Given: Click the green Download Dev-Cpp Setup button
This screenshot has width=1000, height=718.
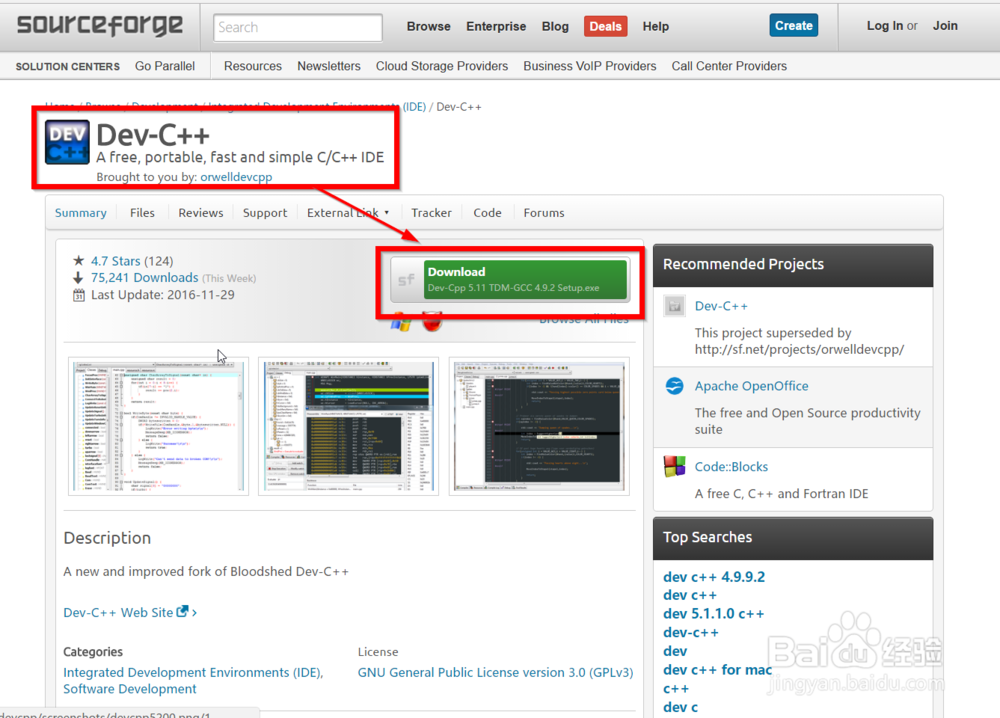Looking at the screenshot, I should [x=510, y=278].
